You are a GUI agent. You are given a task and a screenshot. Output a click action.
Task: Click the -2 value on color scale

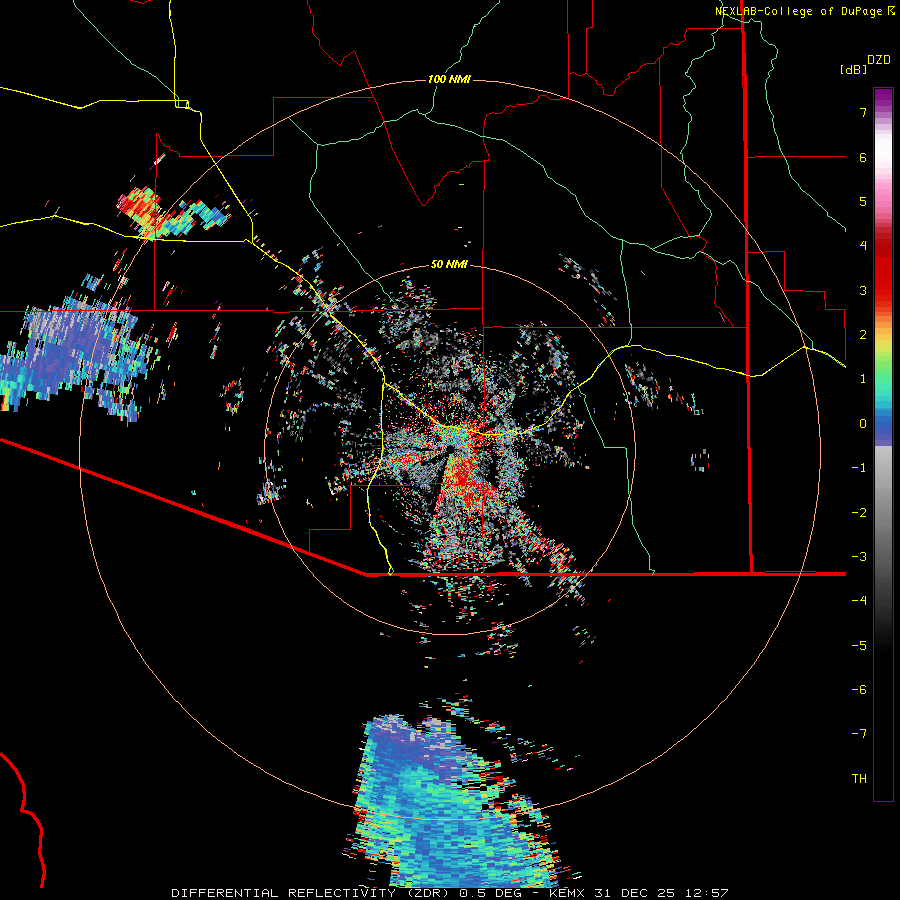coord(859,513)
